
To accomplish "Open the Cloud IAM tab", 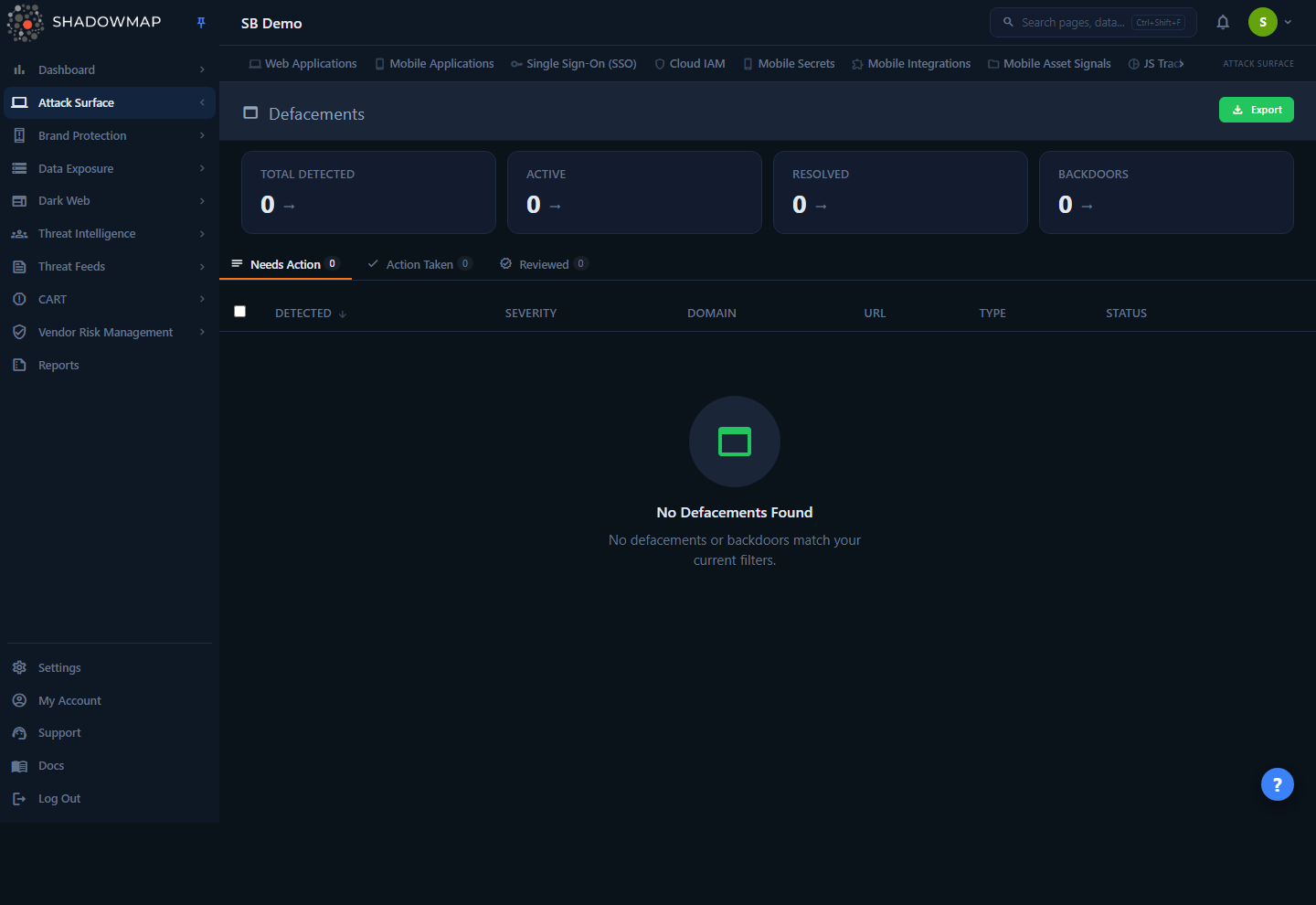I will (x=690, y=64).
